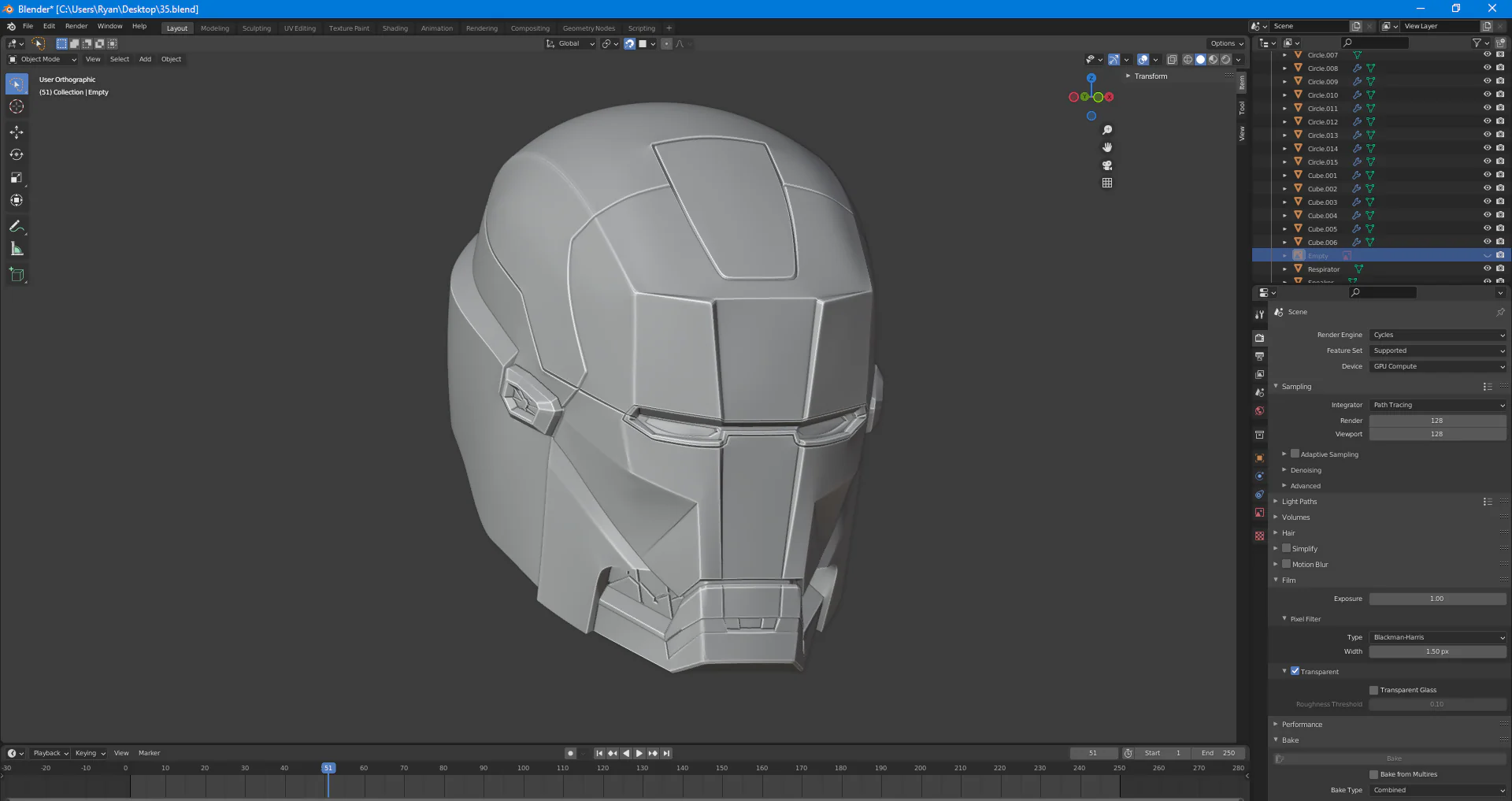Select the Annotate pencil tool
1512x801 pixels.
17,227
